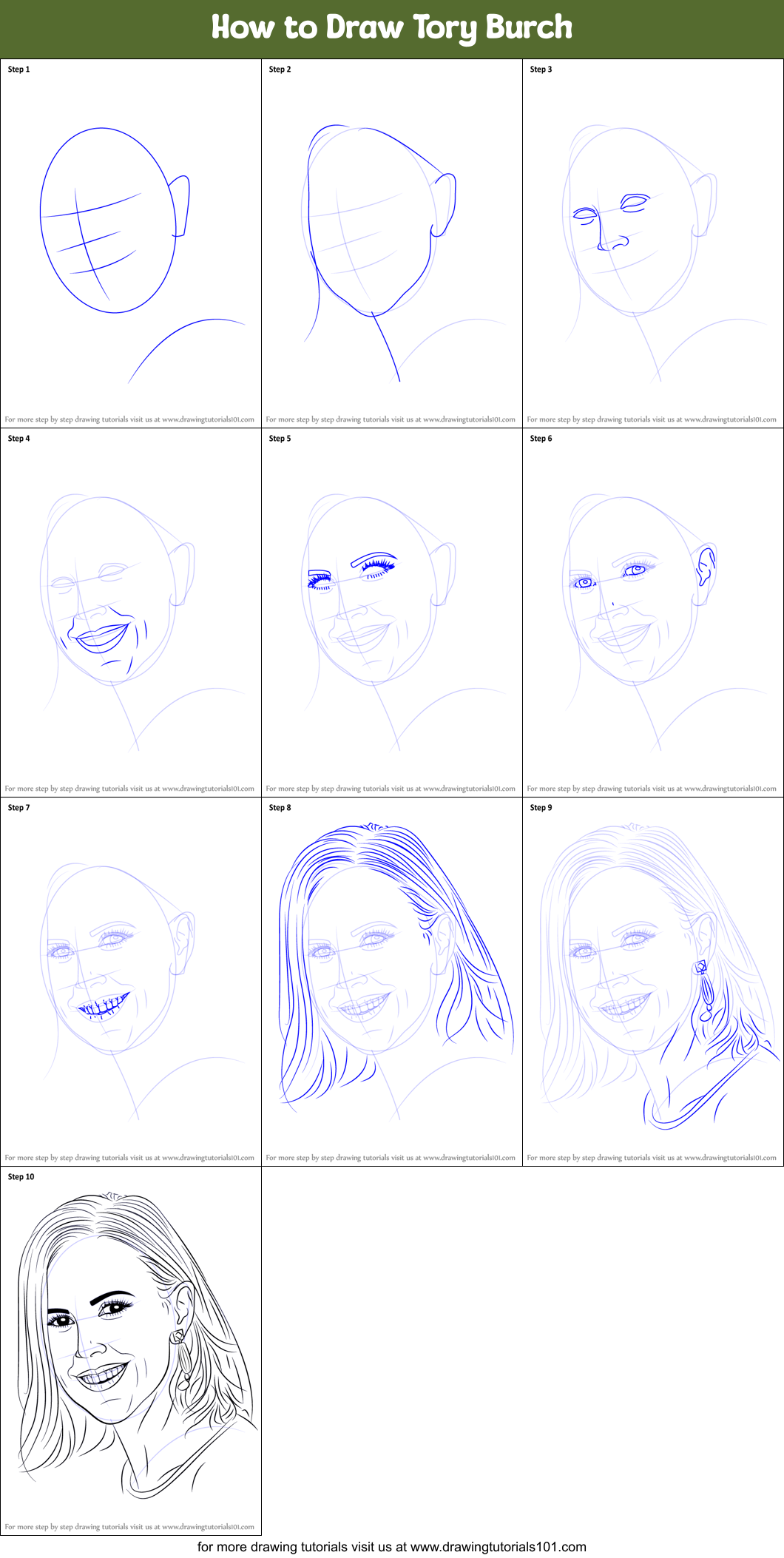Image resolution: width=784 pixels, height=1558 pixels.
Task: Click the 'Step 6' label
Action: tap(541, 439)
